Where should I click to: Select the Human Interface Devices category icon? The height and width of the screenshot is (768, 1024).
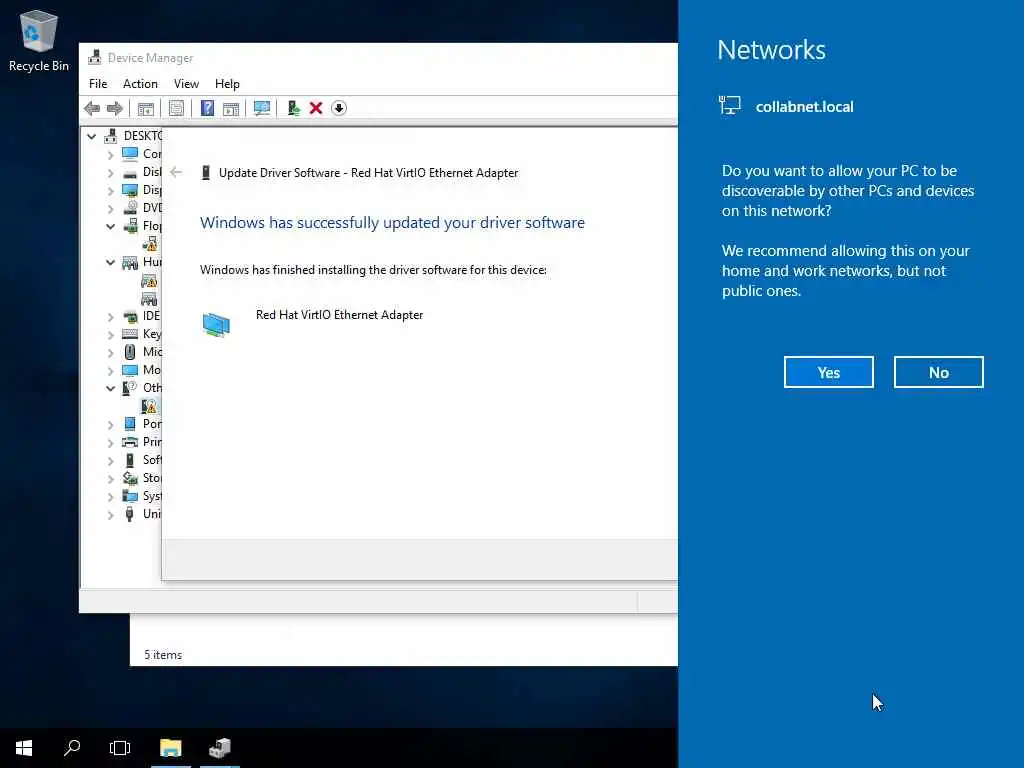click(x=130, y=263)
